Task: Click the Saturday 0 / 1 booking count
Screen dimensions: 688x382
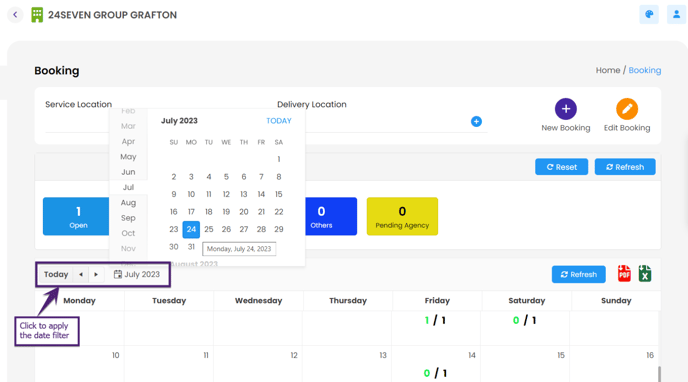Action: [525, 321]
